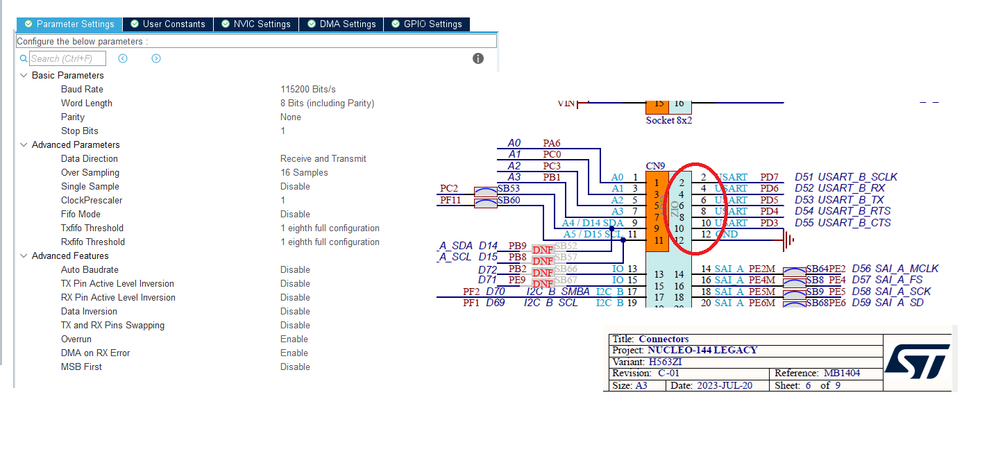This screenshot has width=998, height=452.
Task: Click the SB60 solder bridge symbol
Action: point(486,202)
